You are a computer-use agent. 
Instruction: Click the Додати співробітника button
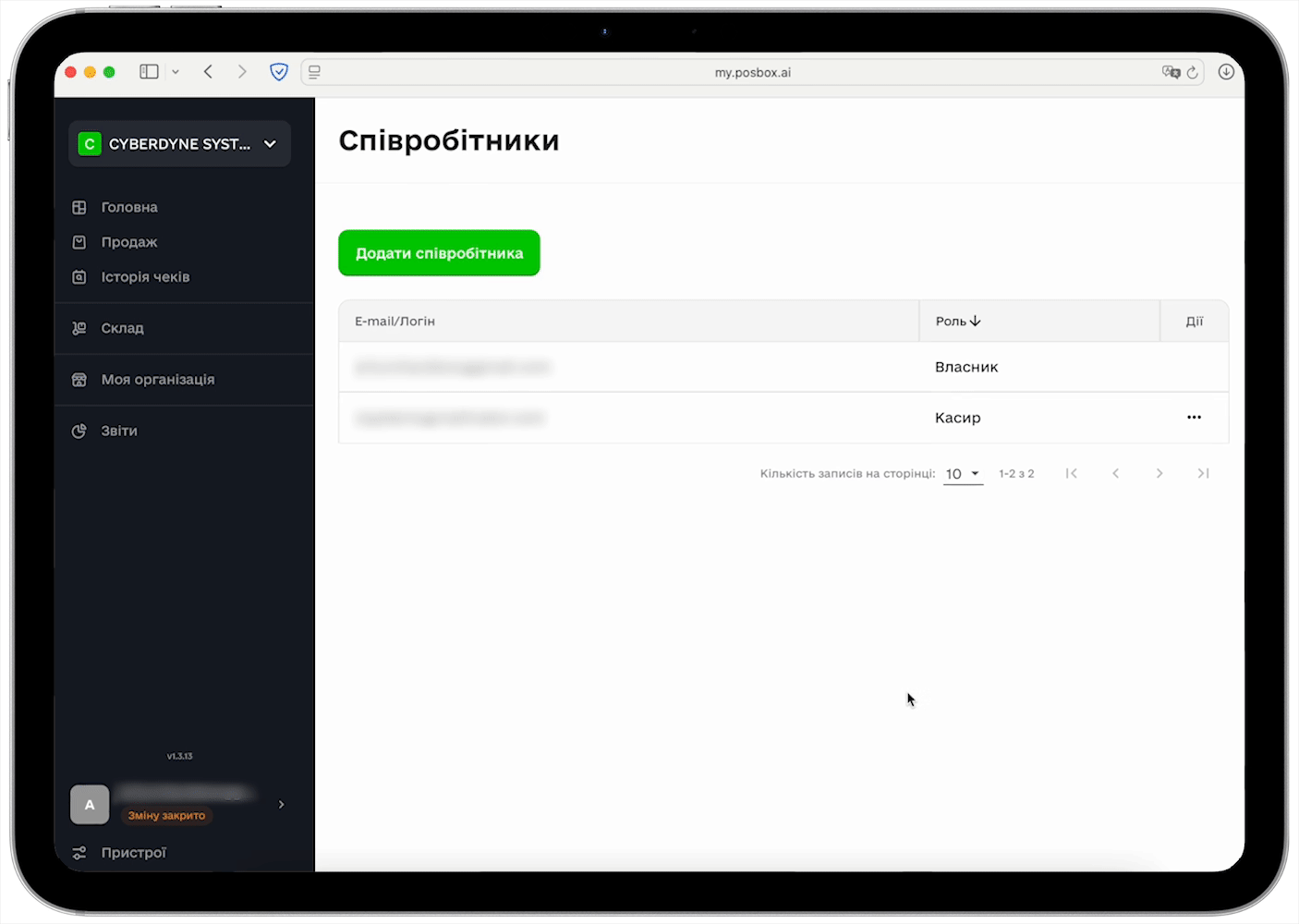439,253
